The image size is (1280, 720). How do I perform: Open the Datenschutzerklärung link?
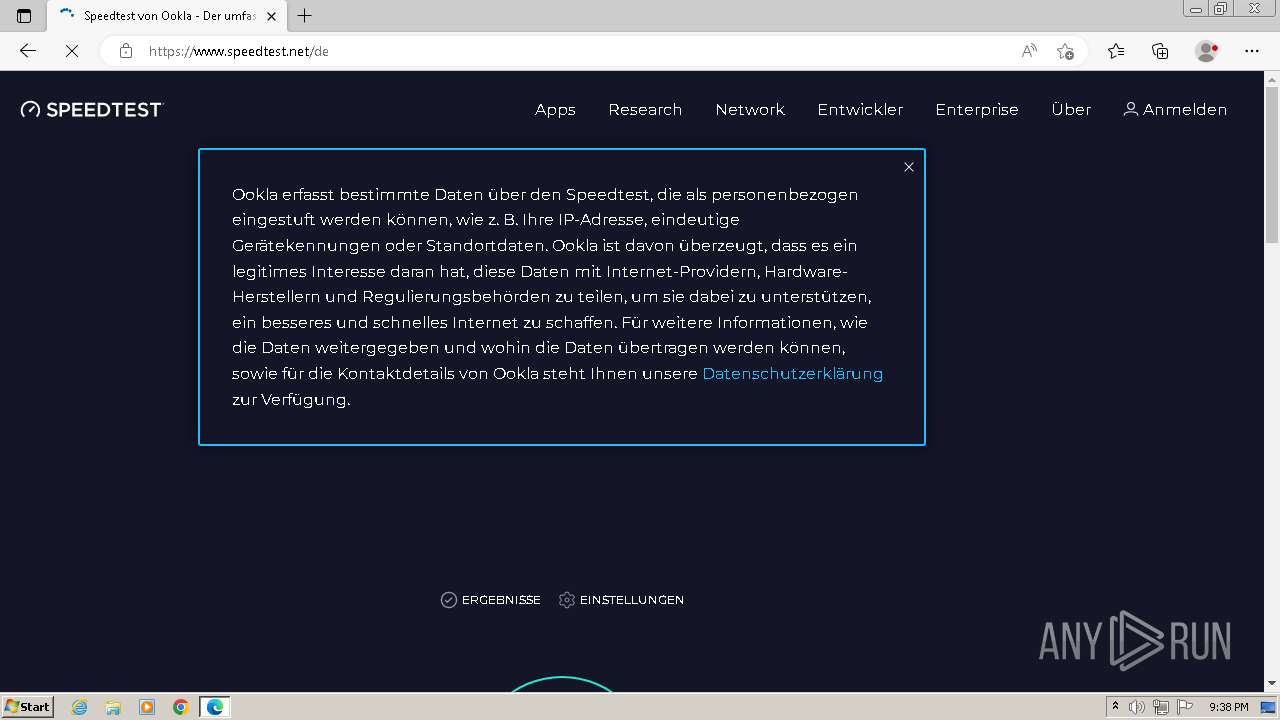(x=792, y=373)
